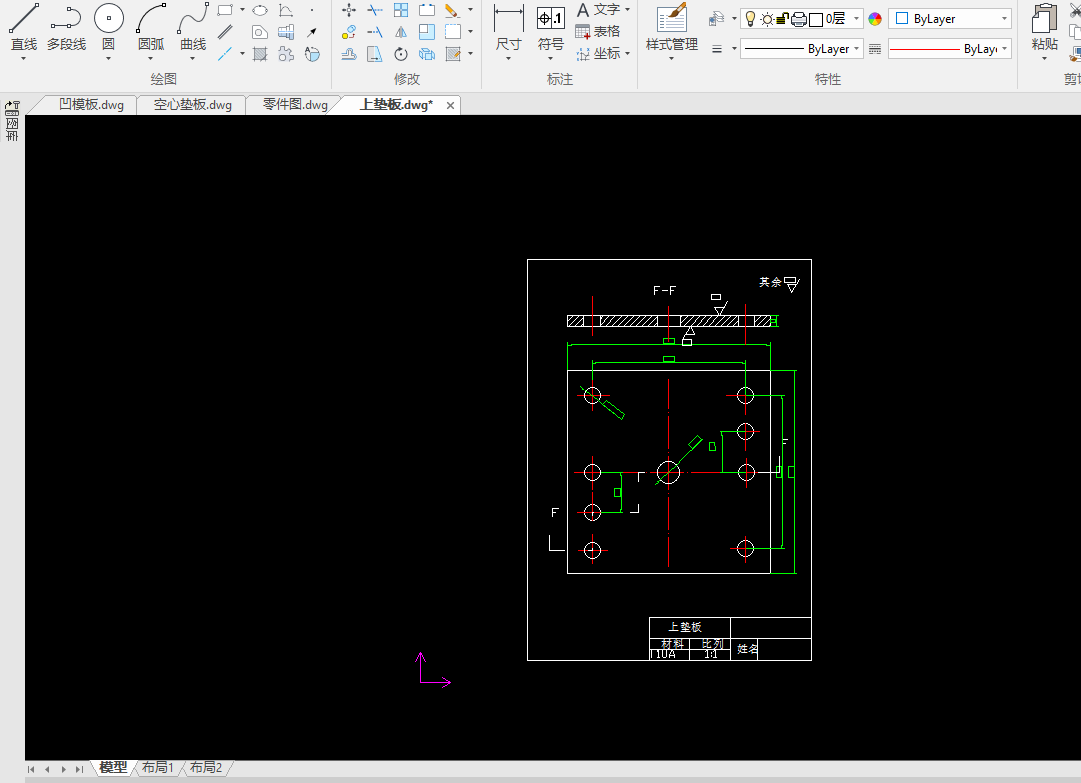This screenshot has height=783, width=1081.
Task: Click the layer color square swatch
Action: [816, 19]
